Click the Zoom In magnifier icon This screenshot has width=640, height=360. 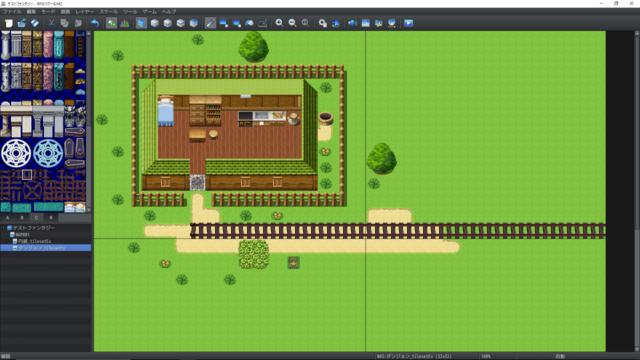(x=279, y=23)
